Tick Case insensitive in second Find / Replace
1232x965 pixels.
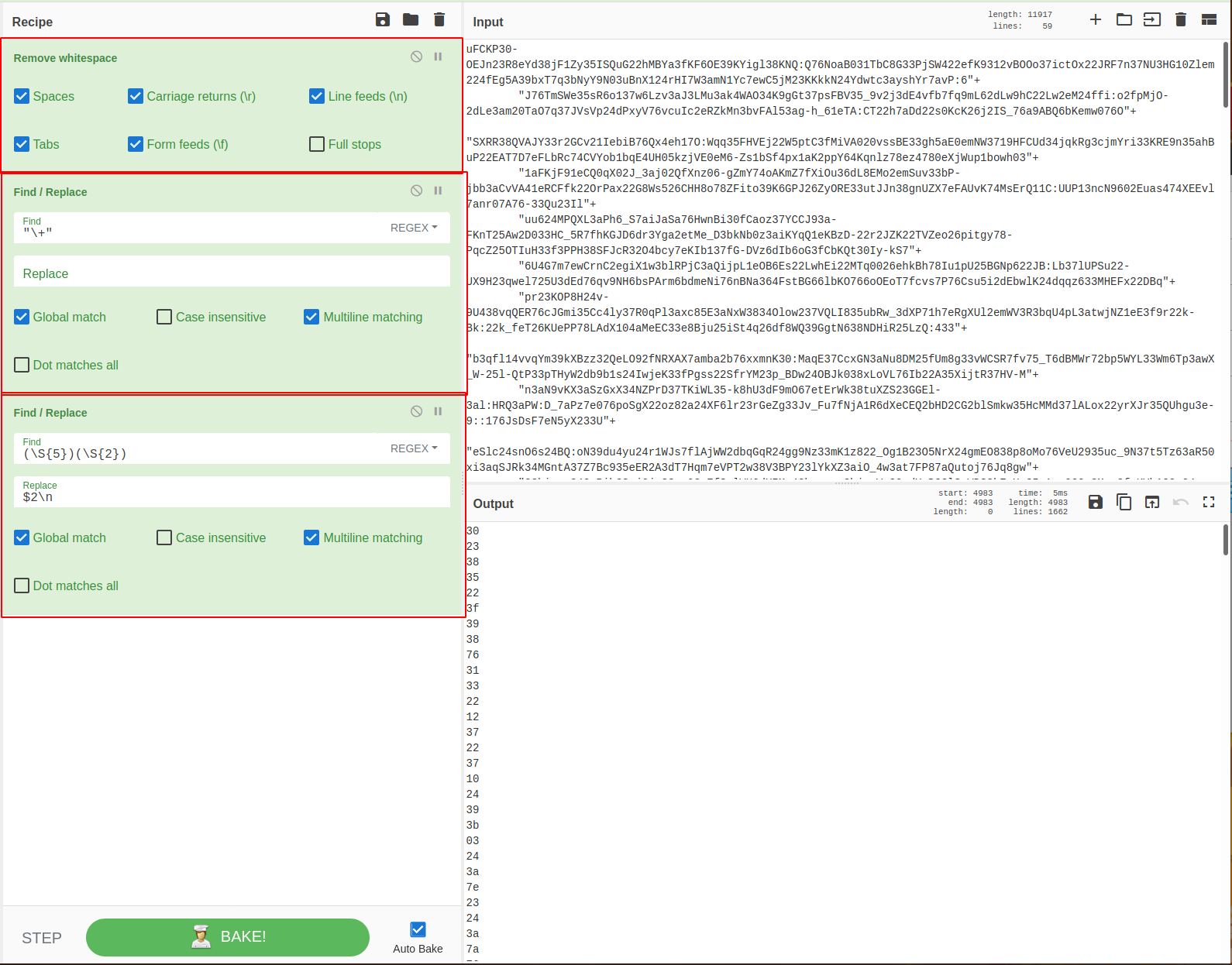(x=164, y=537)
